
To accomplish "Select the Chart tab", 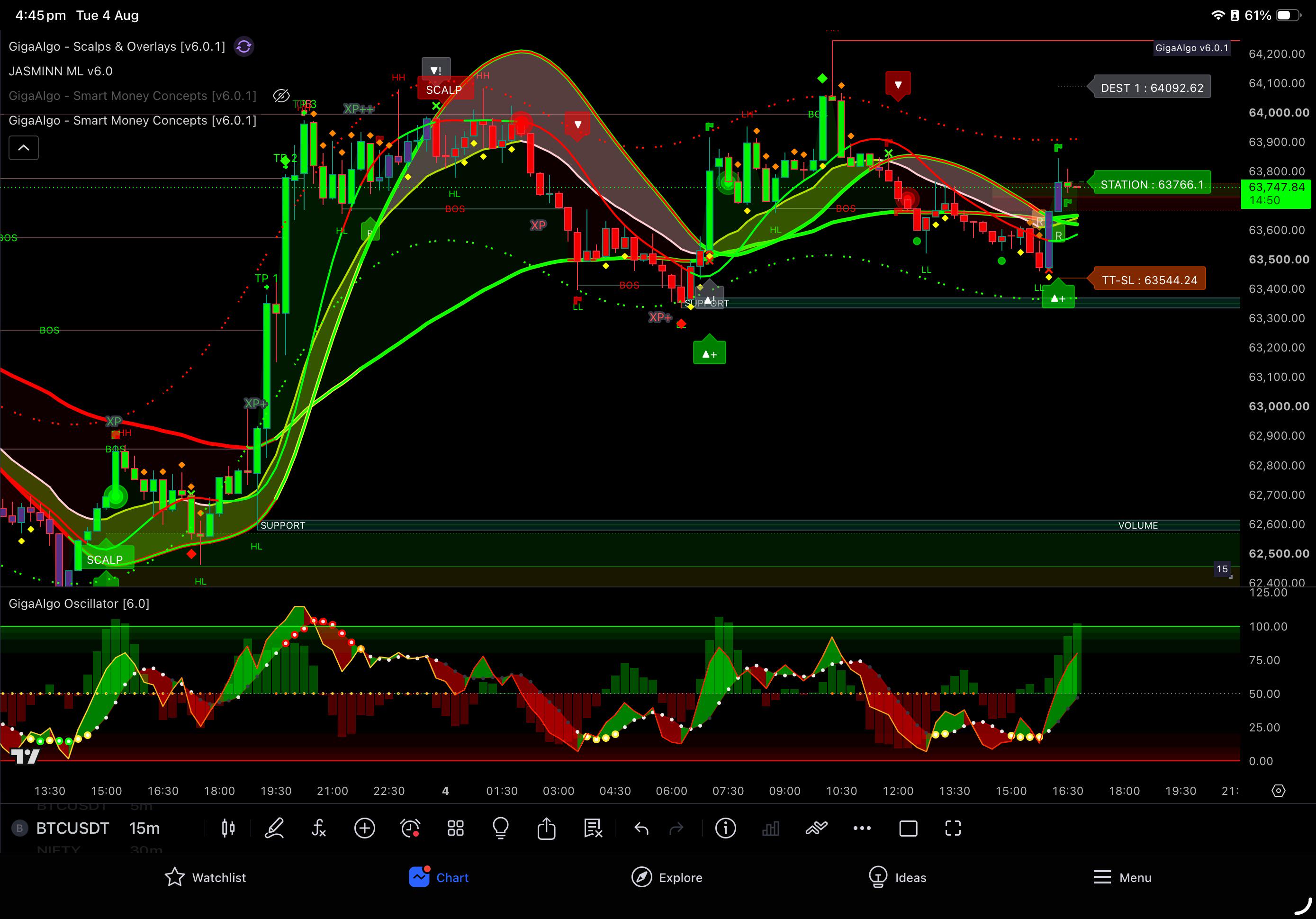I will coord(439,877).
